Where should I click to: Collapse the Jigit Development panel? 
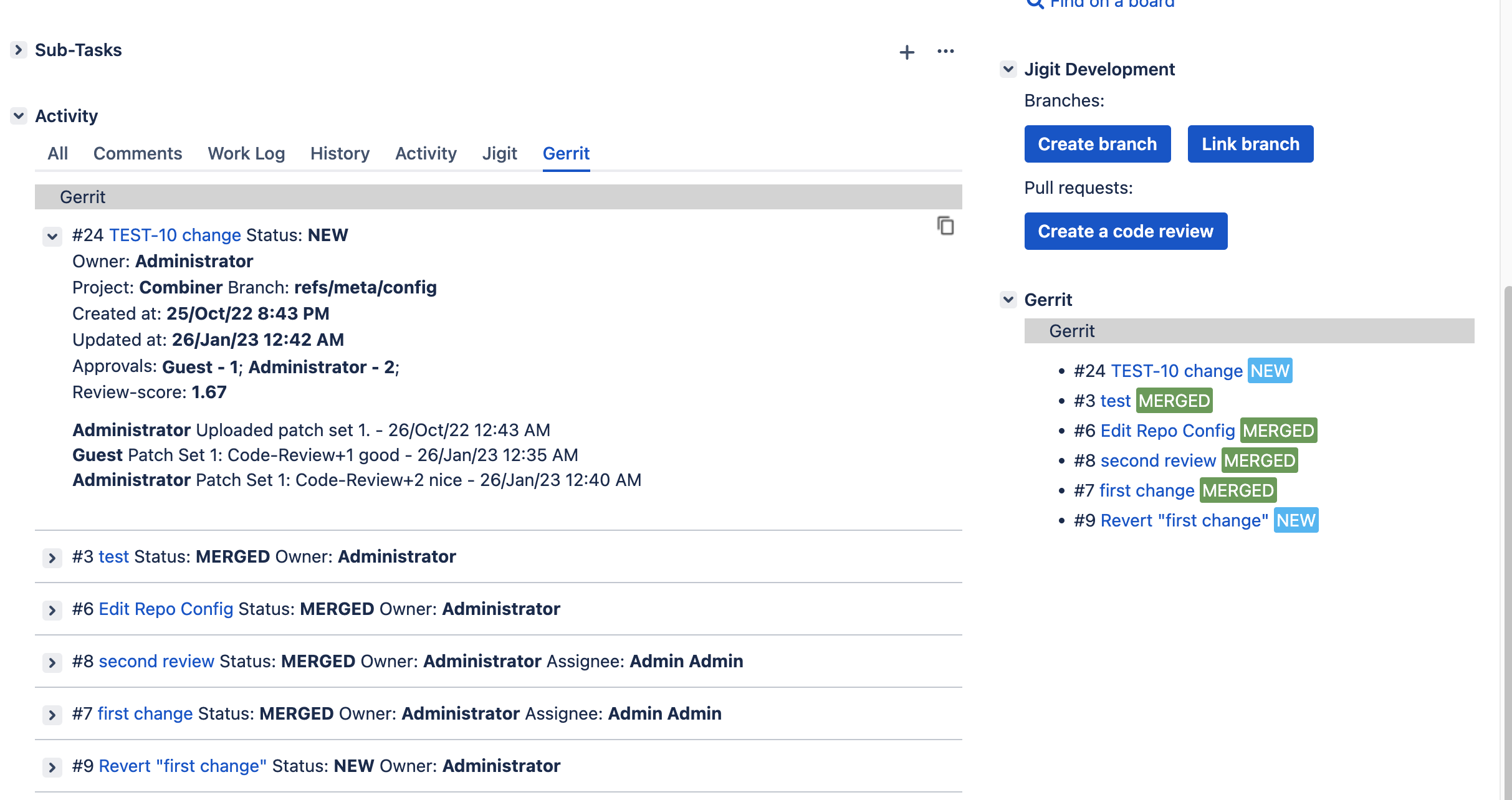pos(1007,69)
